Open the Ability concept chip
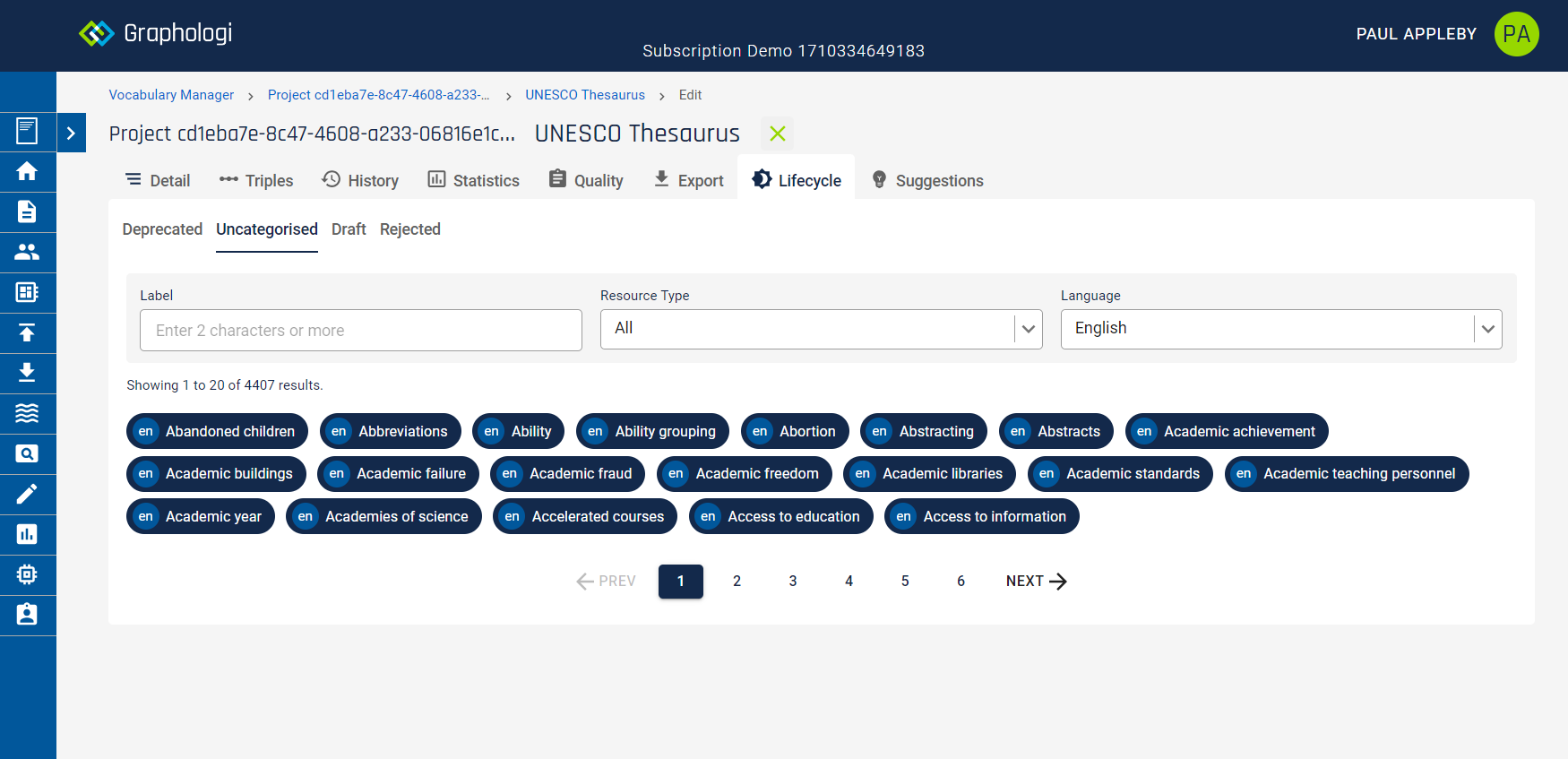The width and height of the screenshot is (1568, 759). (x=519, y=431)
